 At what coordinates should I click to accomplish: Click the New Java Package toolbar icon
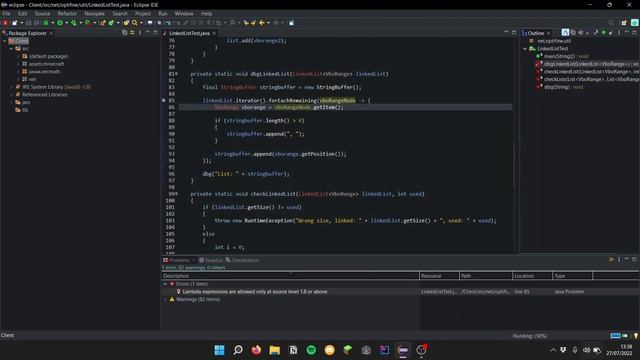102,23
